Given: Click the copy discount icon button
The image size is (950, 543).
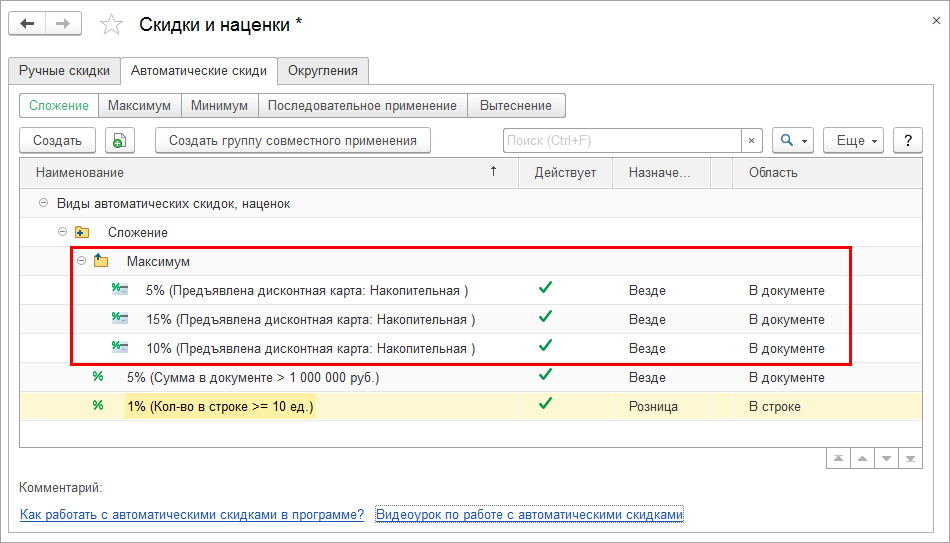Looking at the screenshot, I should 120,141.
